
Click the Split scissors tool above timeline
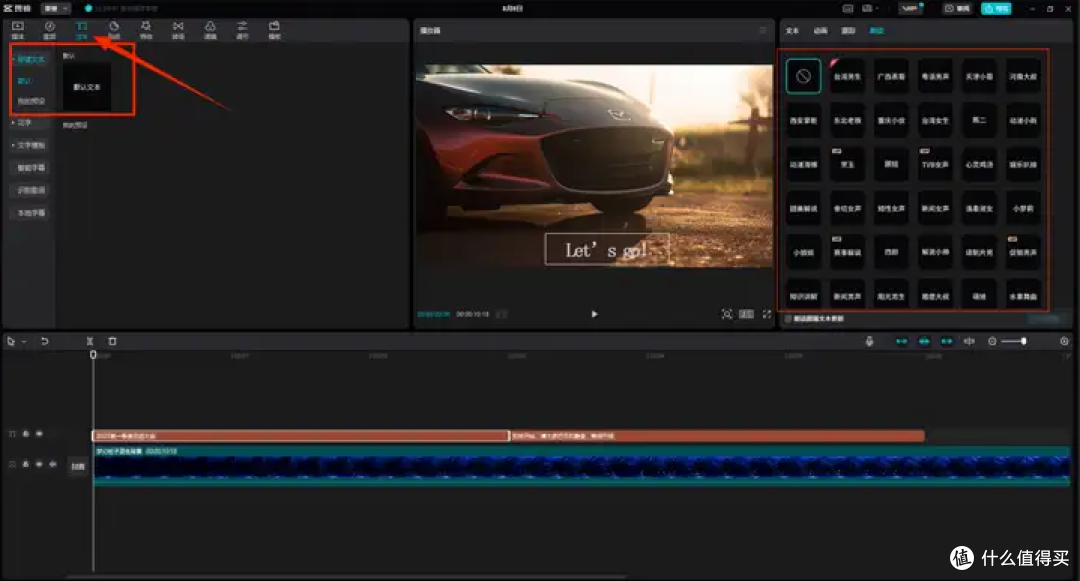(90, 341)
